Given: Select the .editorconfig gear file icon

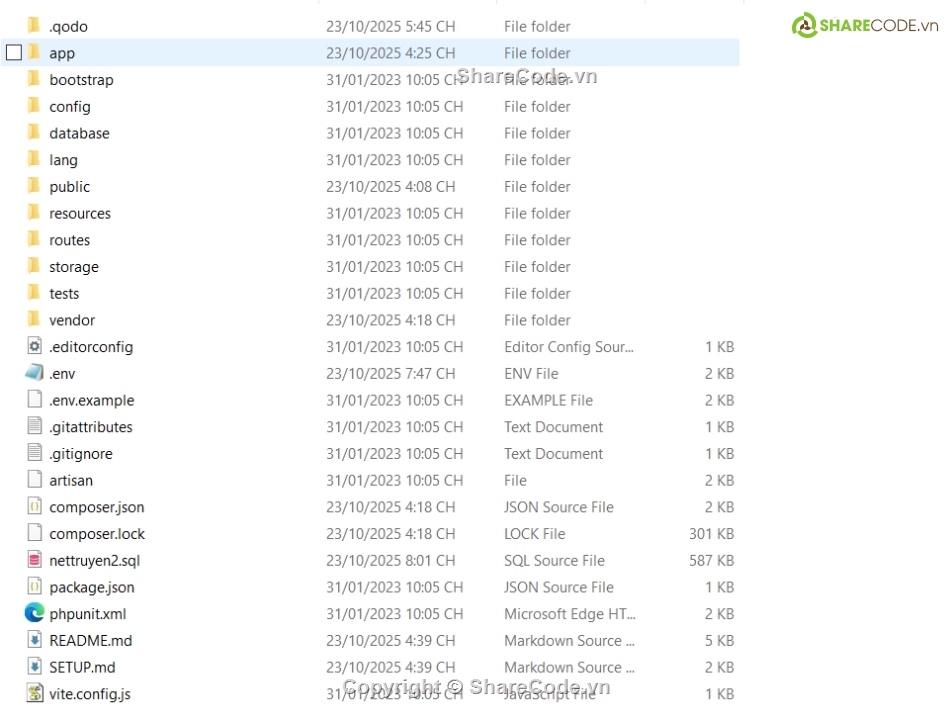Looking at the screenshot, I should pyautogui.click(x=35, y=346).
